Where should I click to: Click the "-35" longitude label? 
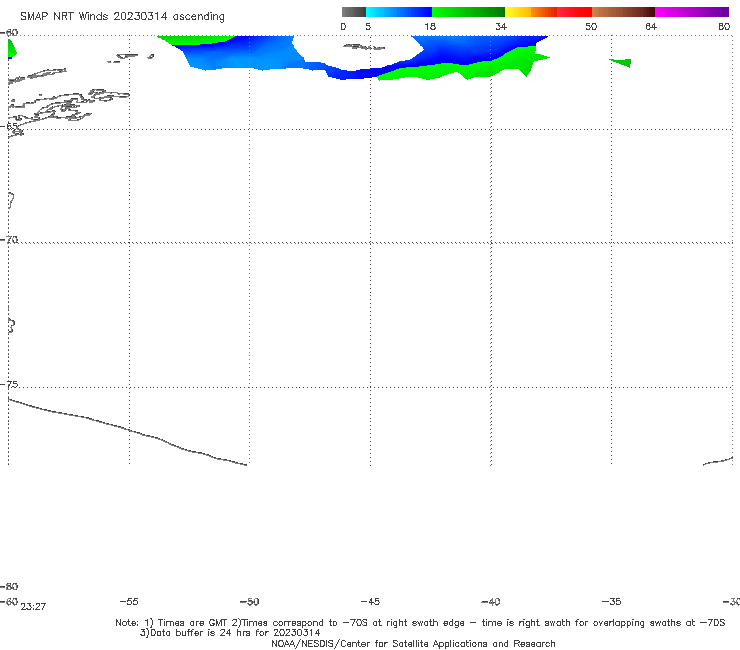pyautogui.click(x=612, y=601)
